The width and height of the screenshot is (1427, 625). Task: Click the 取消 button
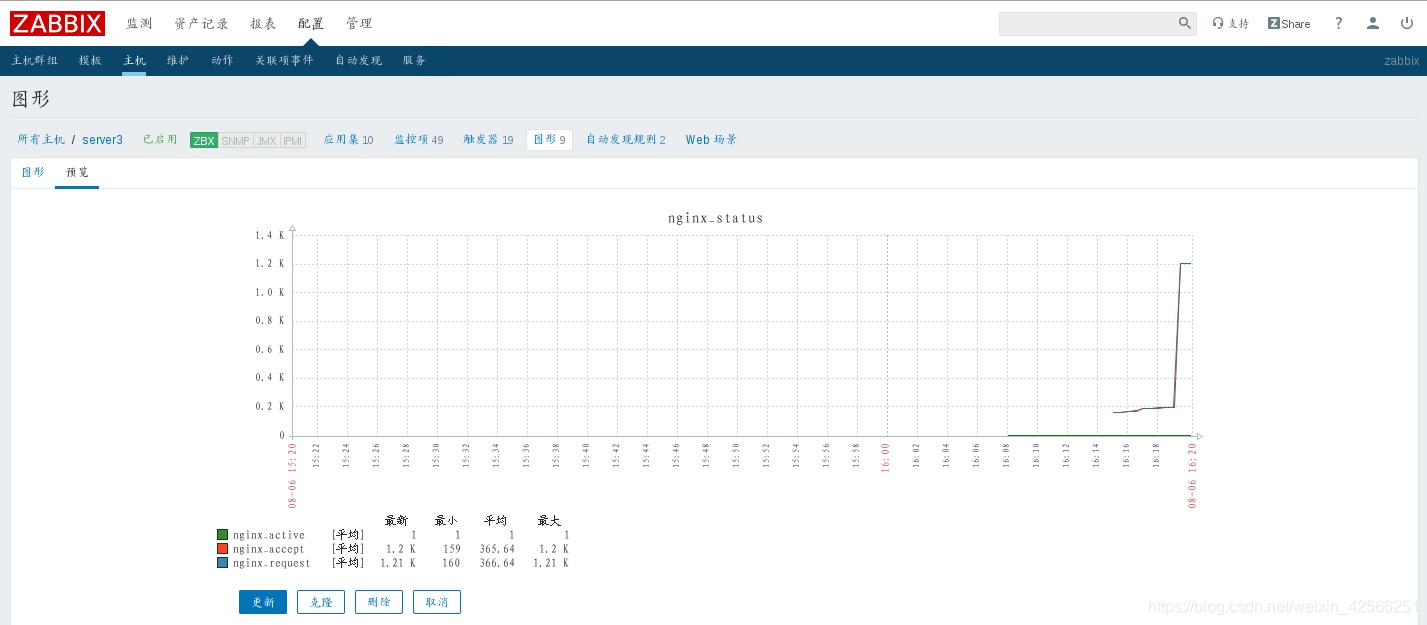[437, 602]
